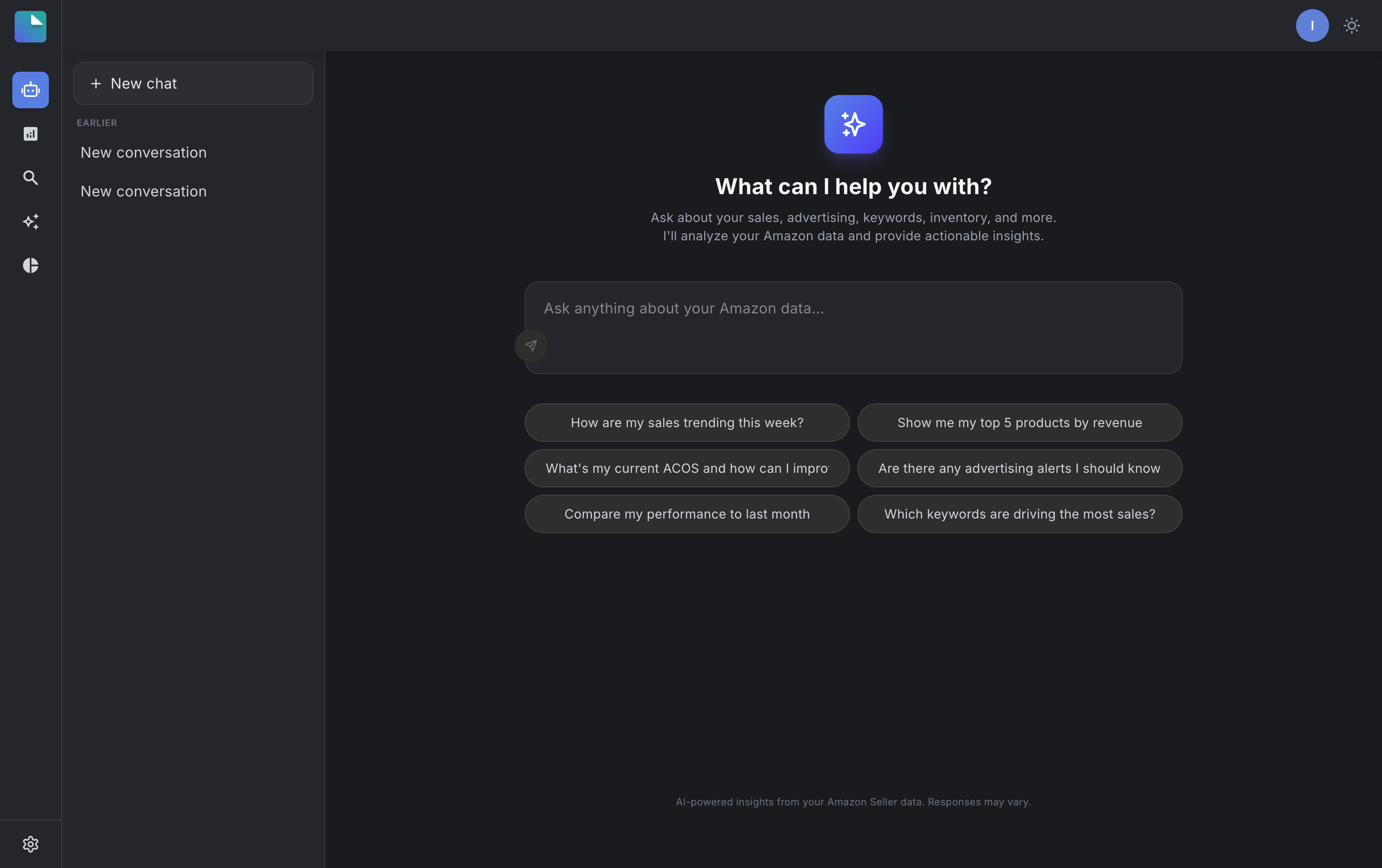Choose 'What's my current ACOS' suggestion

coord(687,469)
